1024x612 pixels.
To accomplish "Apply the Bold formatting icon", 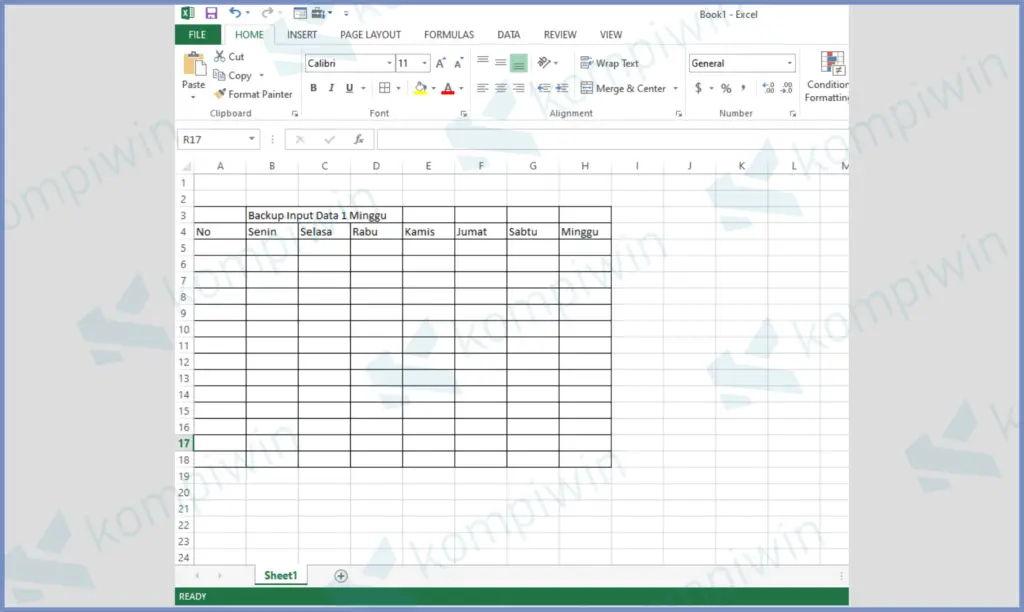I will pos(313,88).
